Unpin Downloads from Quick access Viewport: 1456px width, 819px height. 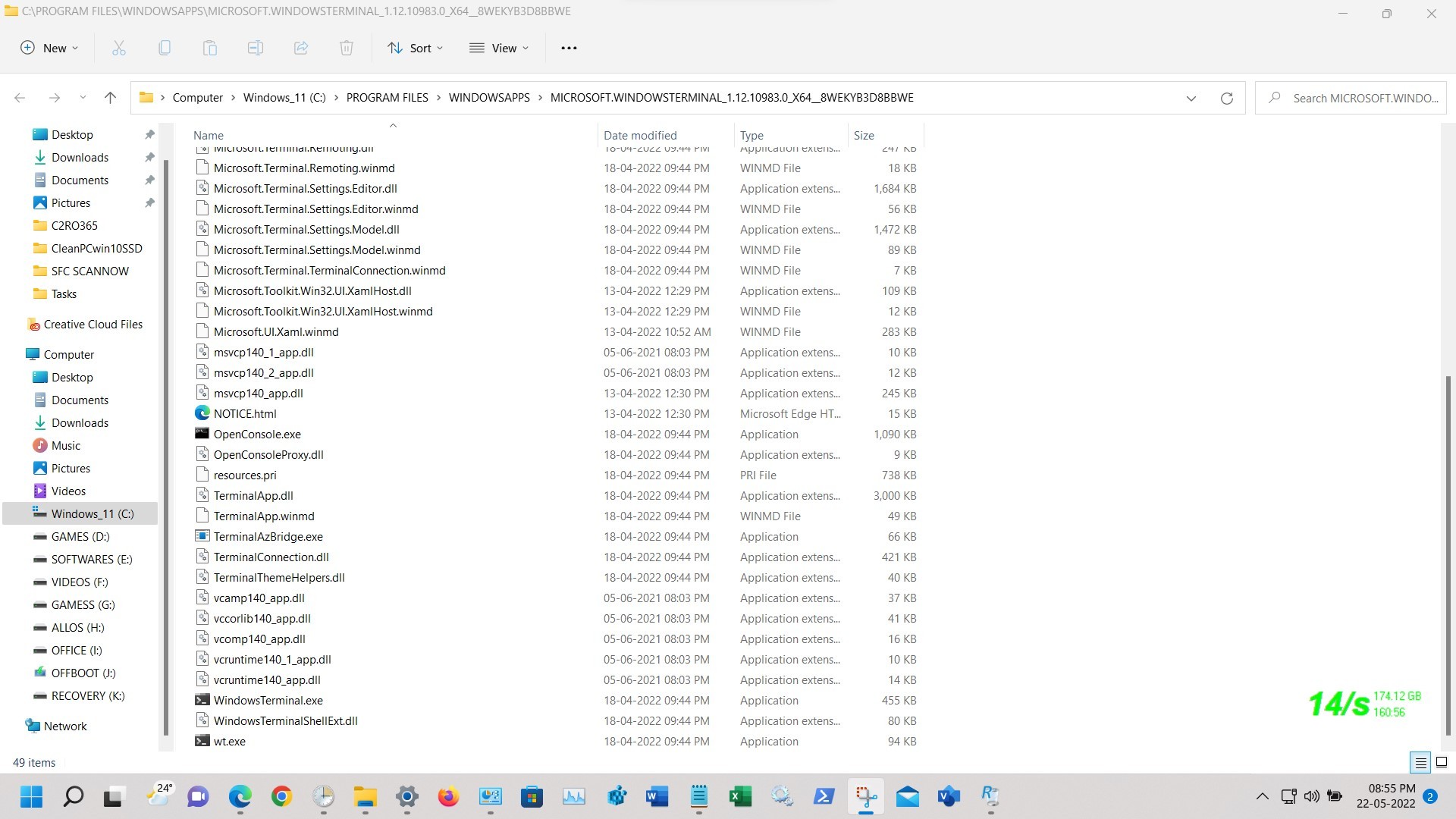pos(149,157)
